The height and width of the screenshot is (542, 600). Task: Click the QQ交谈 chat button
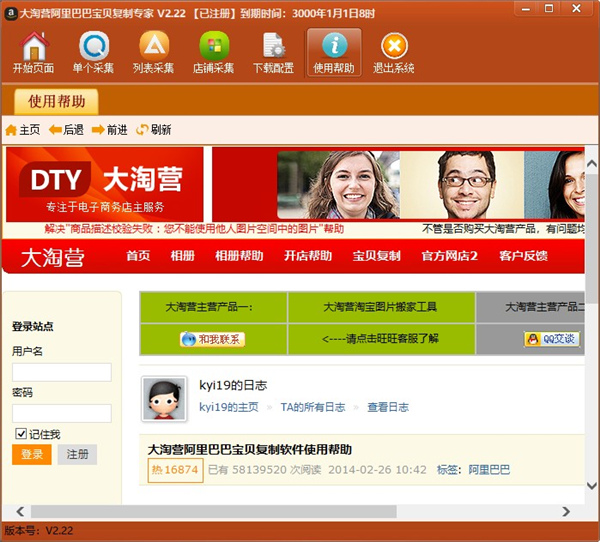pos(552,339)
